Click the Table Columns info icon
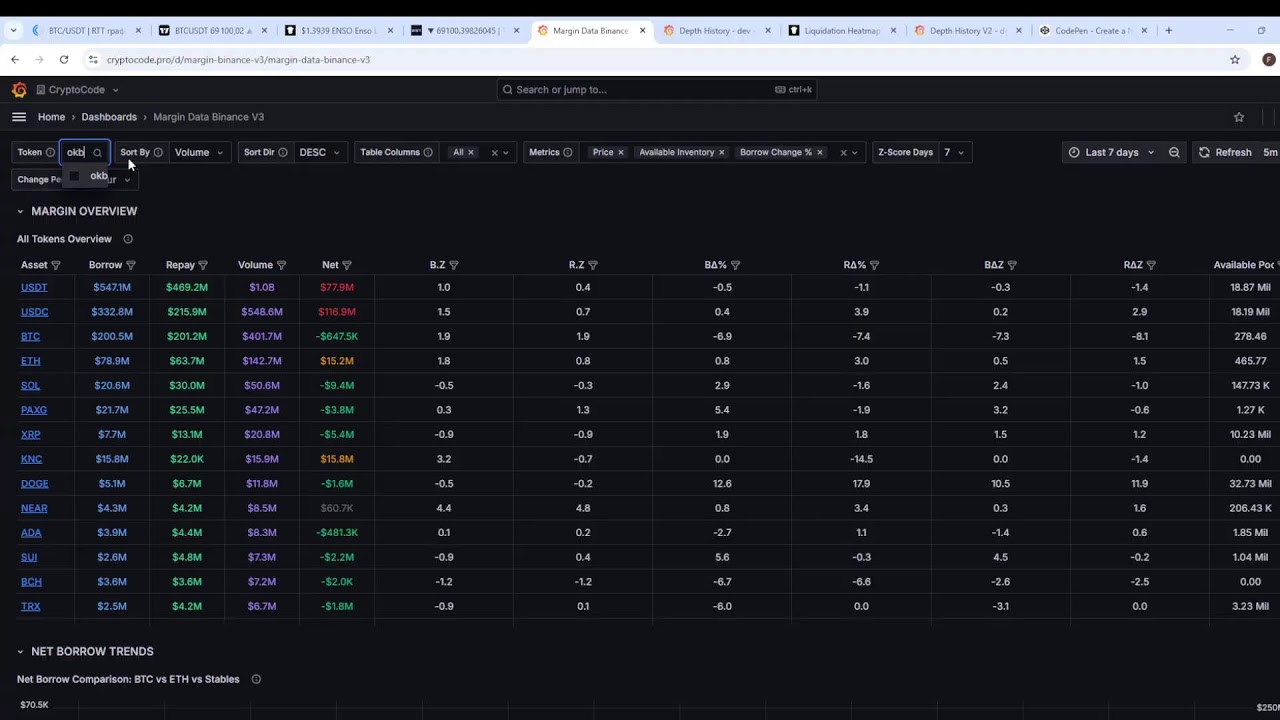Viewport: 1280px width, 720px height. pos(428,153)
